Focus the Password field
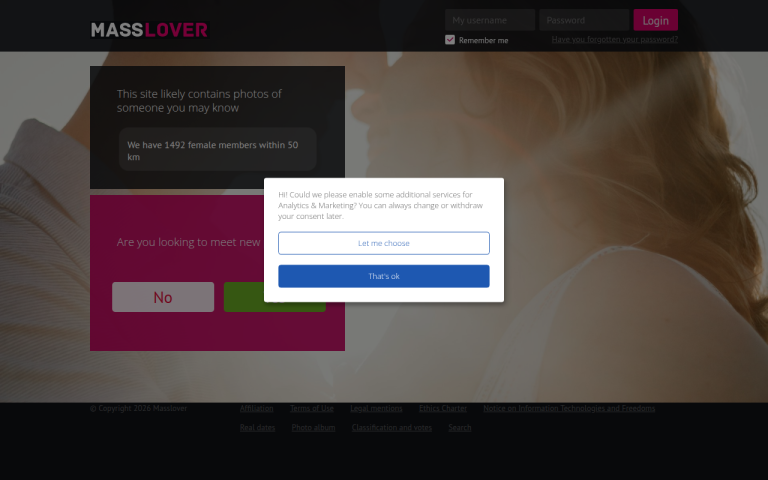 click(584, 20)
